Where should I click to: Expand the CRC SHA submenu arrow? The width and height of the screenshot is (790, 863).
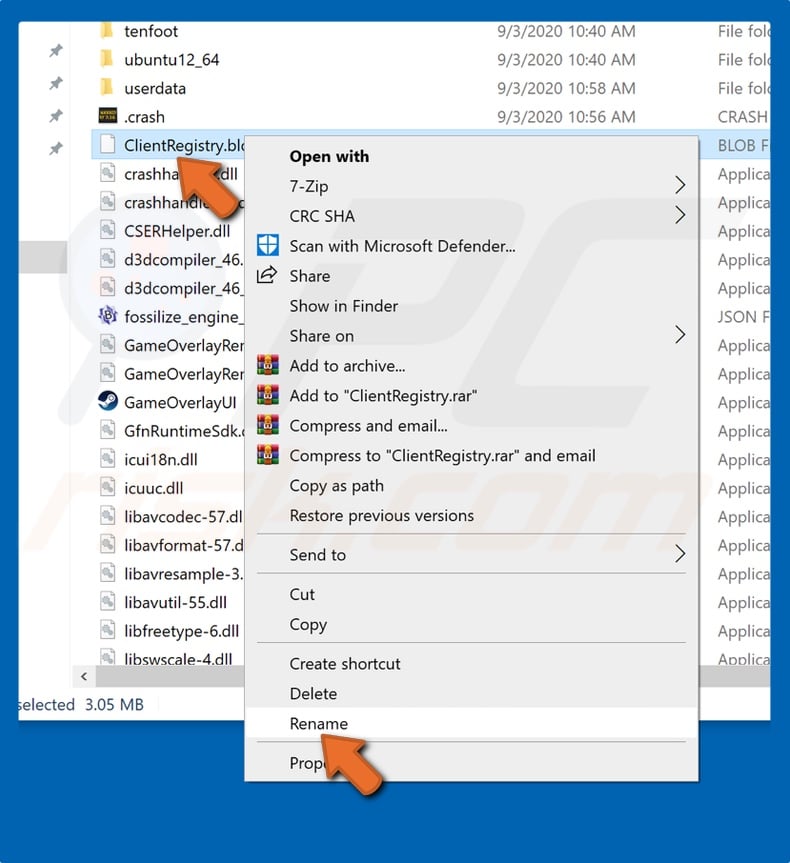pos(680,215)
